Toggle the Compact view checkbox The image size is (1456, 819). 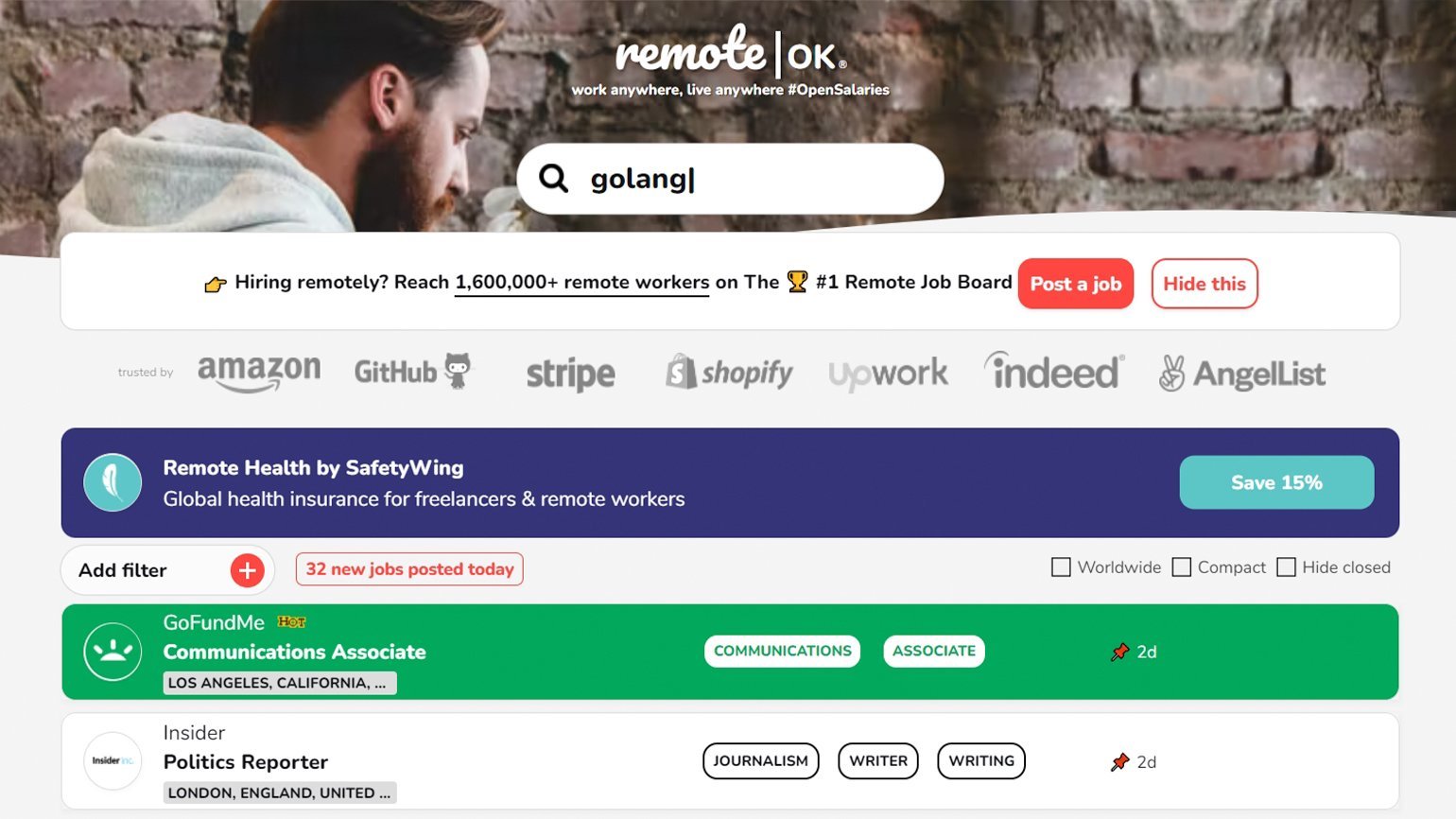pyautogui.click(x=1181, y=567)
